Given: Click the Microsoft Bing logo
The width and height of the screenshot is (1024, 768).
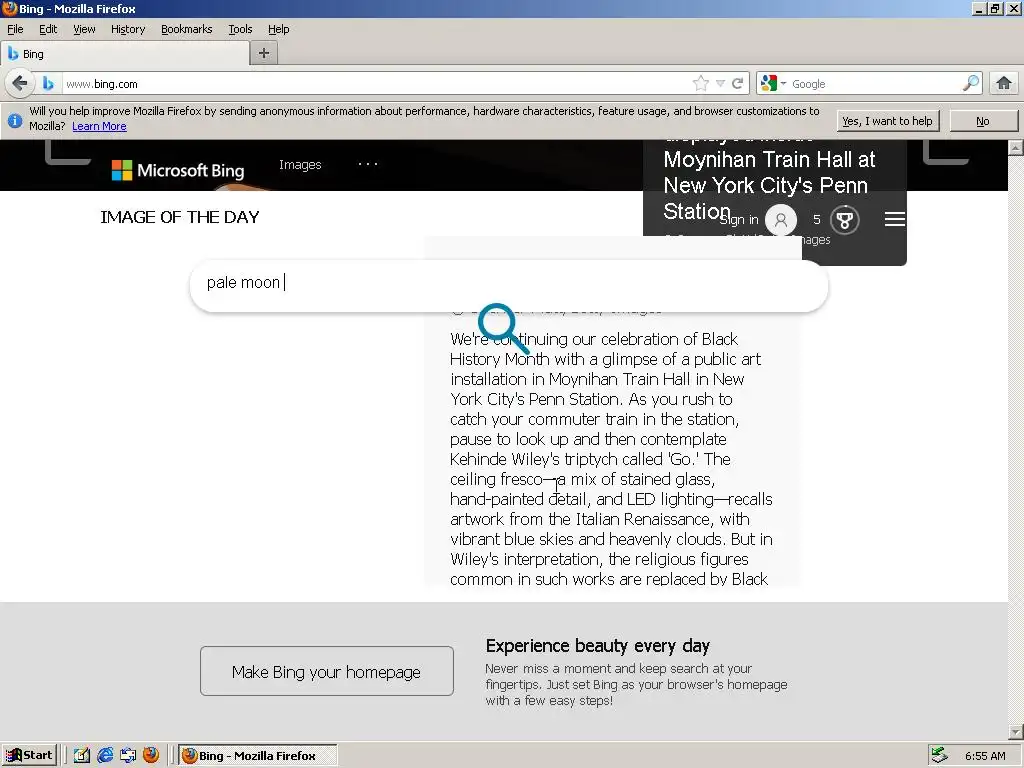Looking at the screenshot, I should tap(178, 170).
